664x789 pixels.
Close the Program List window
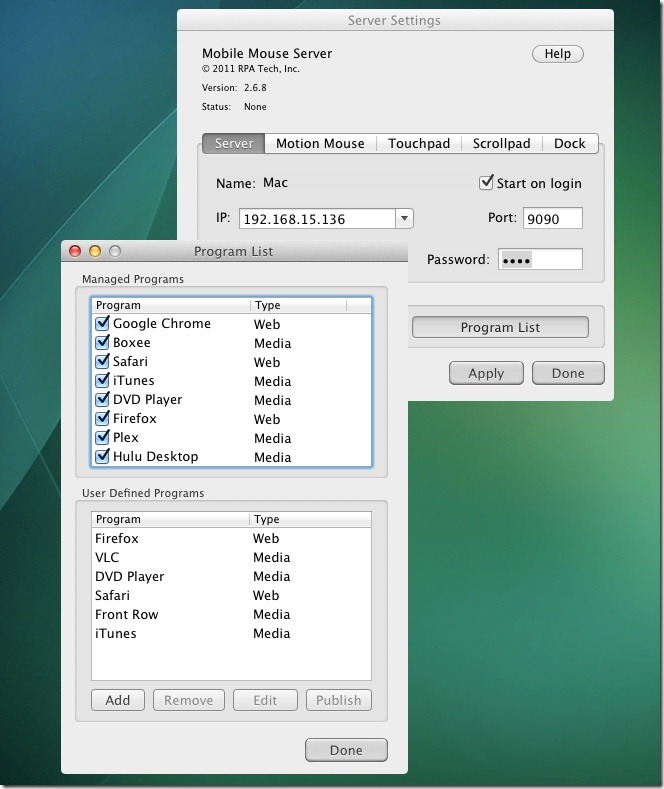75,251
